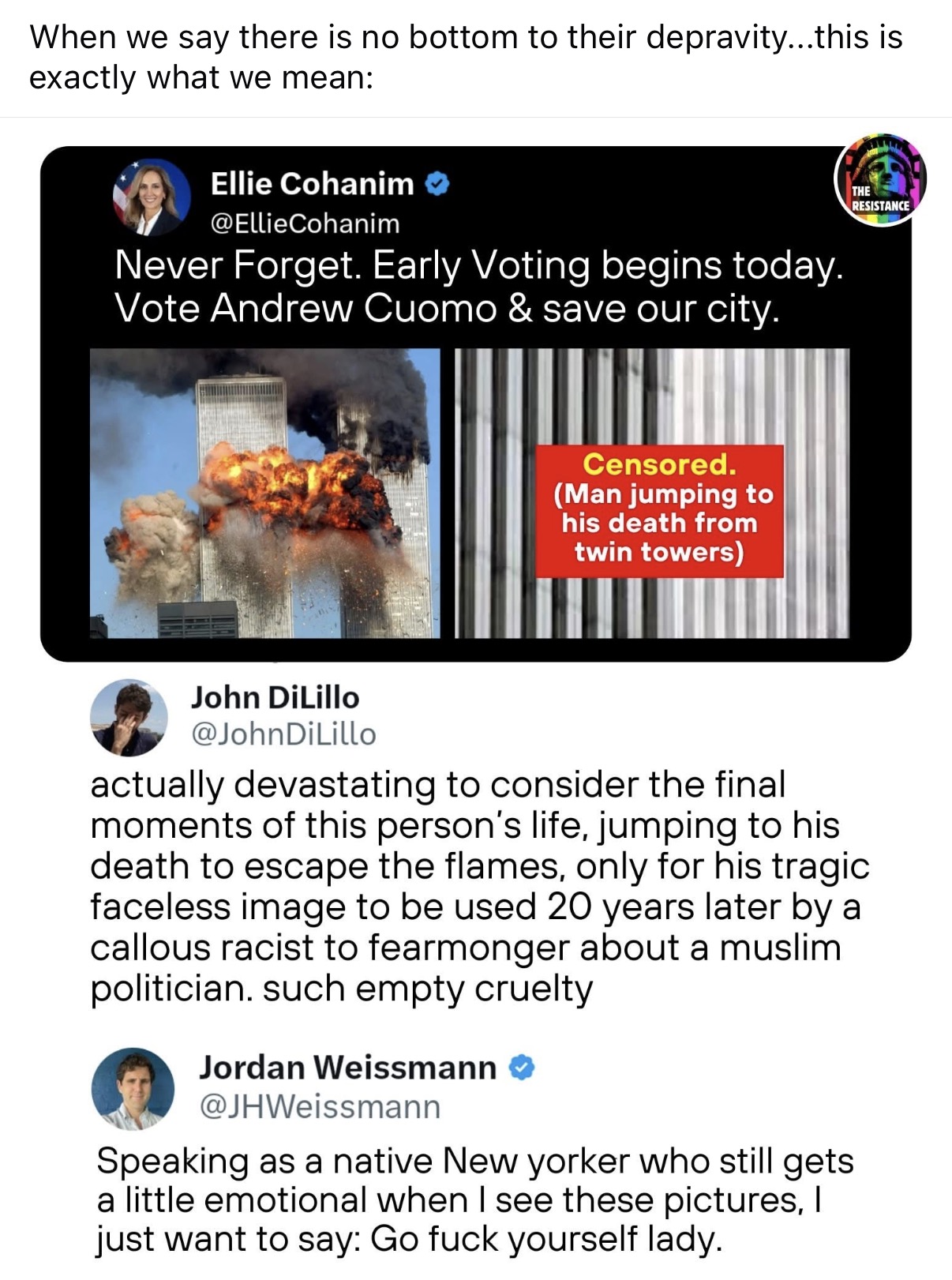Tap the red Censored label box
The image size is (952, 1280).
tap(660, 511)
